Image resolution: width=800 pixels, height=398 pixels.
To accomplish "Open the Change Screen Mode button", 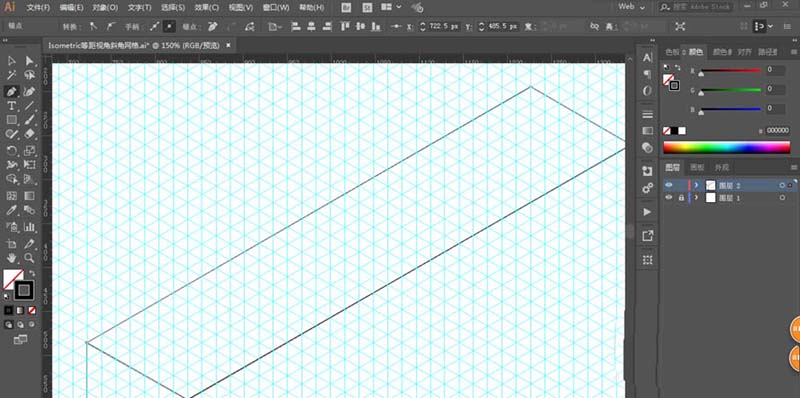I will click(x=20, y=340).
